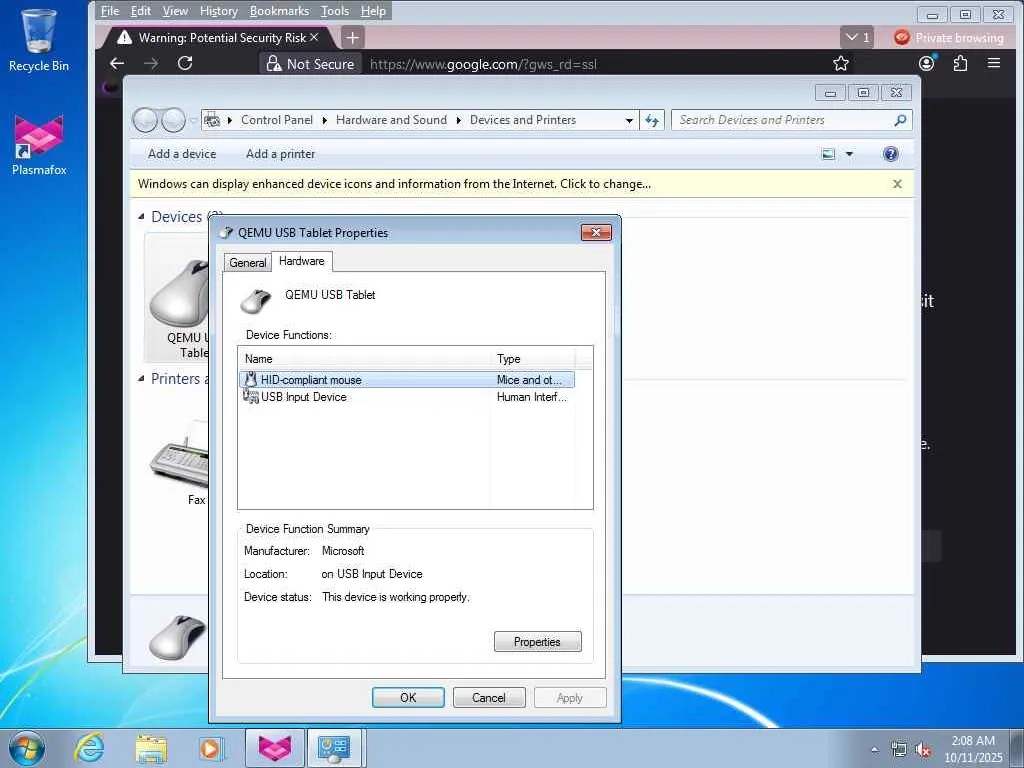Screen dimensions: 1024x768
Task: Collapse the Printers group
Action: pos(141,378)
